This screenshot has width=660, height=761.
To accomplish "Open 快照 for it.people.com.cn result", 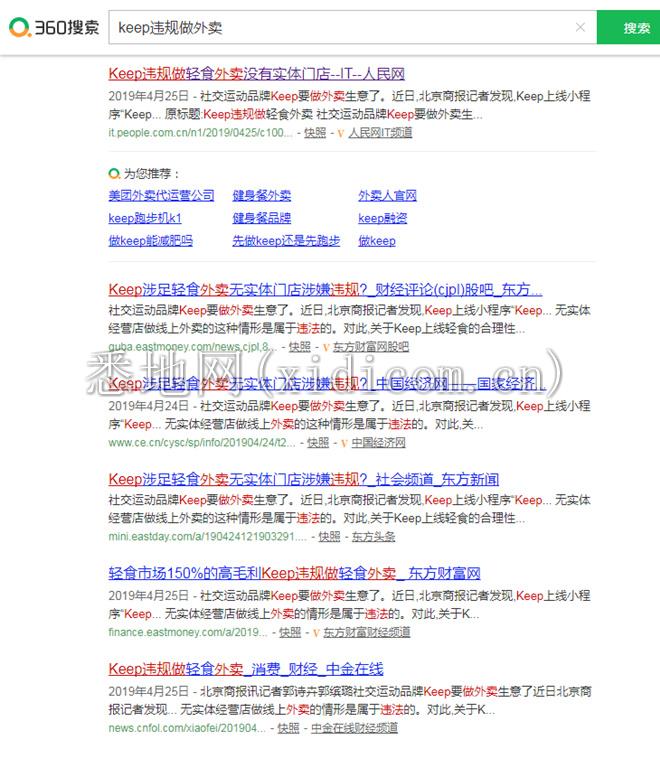I will pos(315,132).
